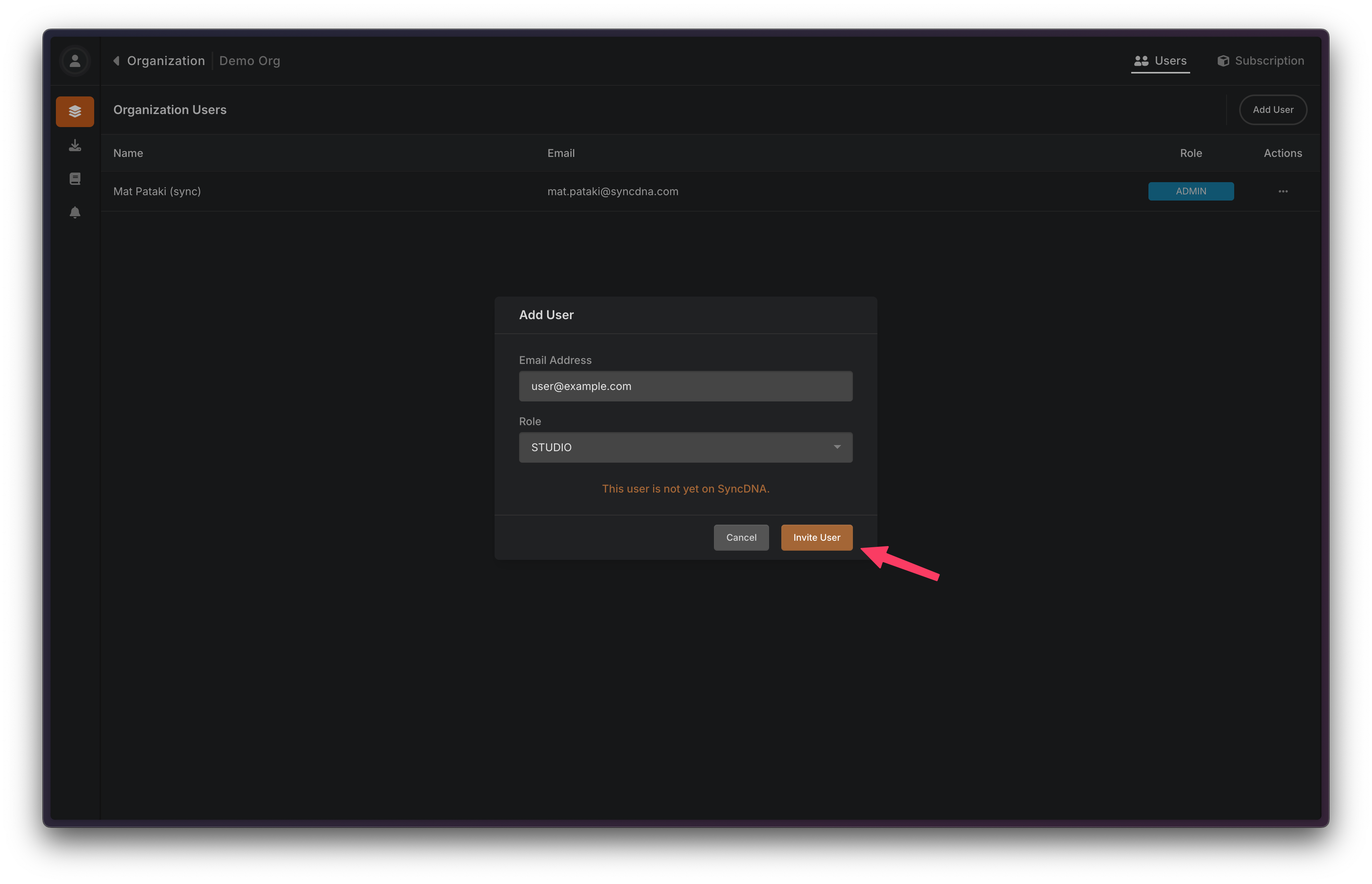
Task: Click the Add User button in the header
Action: pos(1273,109)
